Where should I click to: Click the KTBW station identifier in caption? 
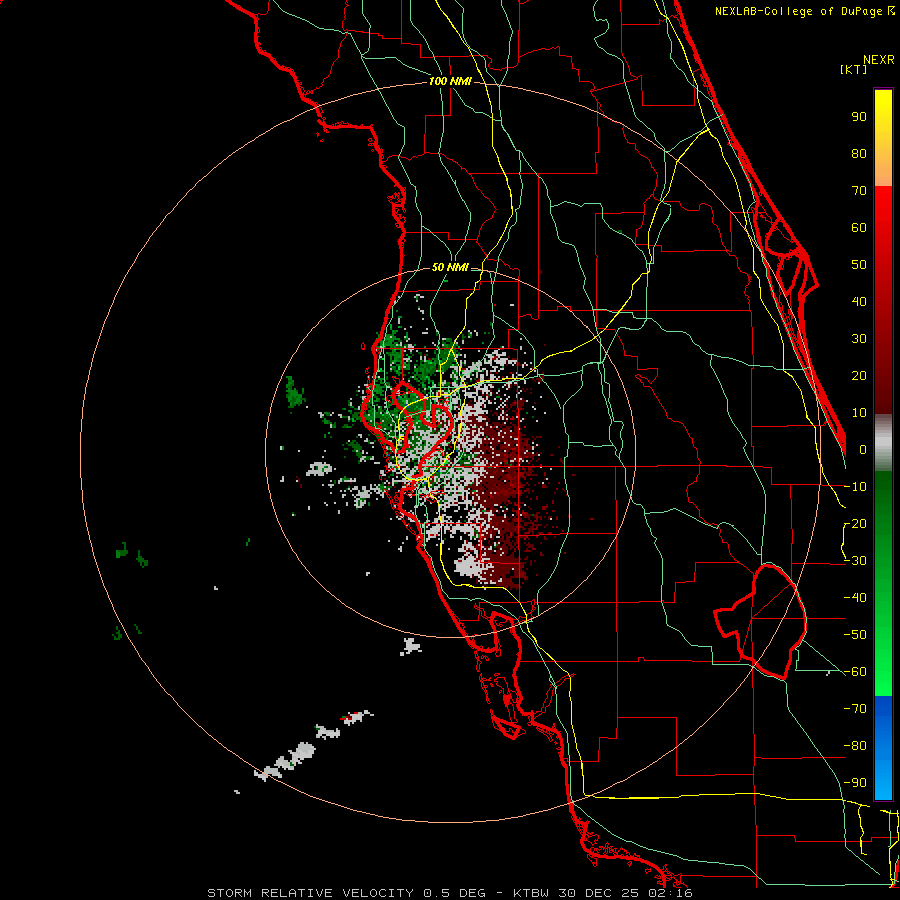tap(532, 893)
